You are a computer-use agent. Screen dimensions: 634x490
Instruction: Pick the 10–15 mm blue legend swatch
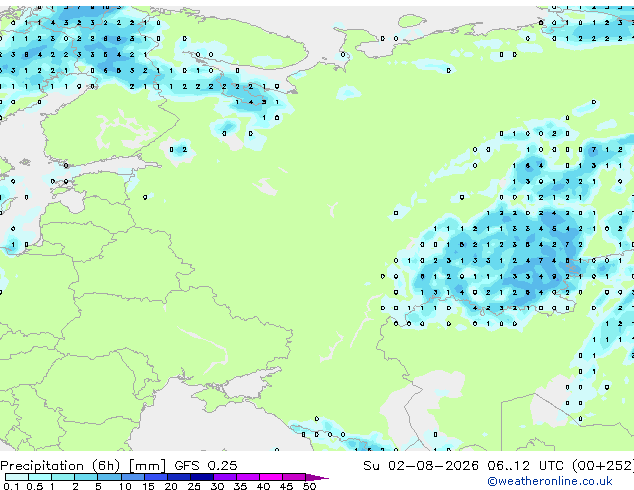[133, 477]
